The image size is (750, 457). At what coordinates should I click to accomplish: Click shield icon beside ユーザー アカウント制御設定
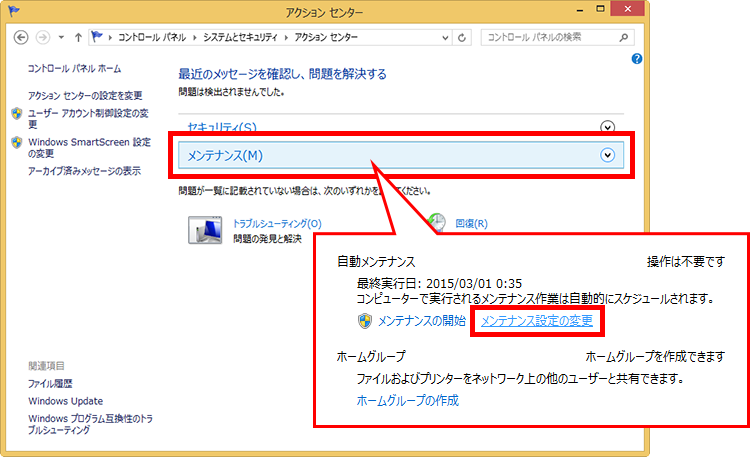click(x=17, y=113)
